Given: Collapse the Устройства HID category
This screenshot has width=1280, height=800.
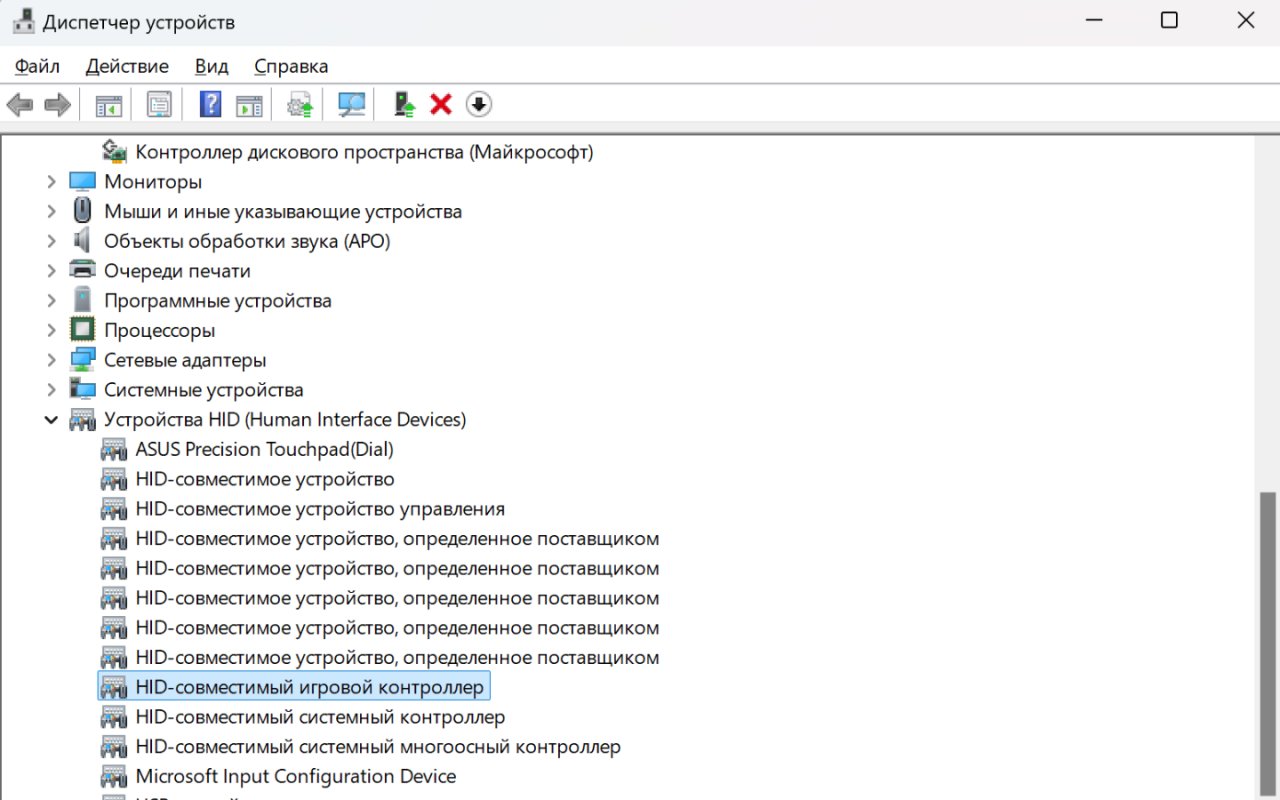Looking at the screenshot, I should (x=51, y=420).
